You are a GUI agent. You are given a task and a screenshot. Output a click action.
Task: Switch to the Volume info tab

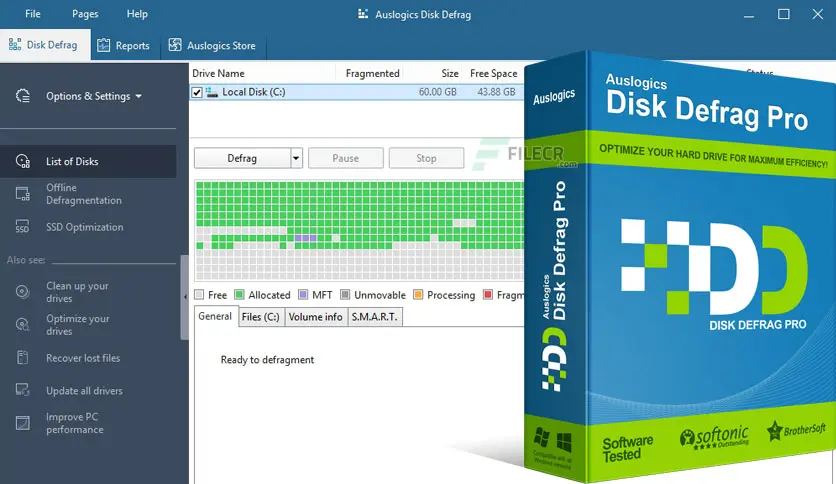coord(315,317)
